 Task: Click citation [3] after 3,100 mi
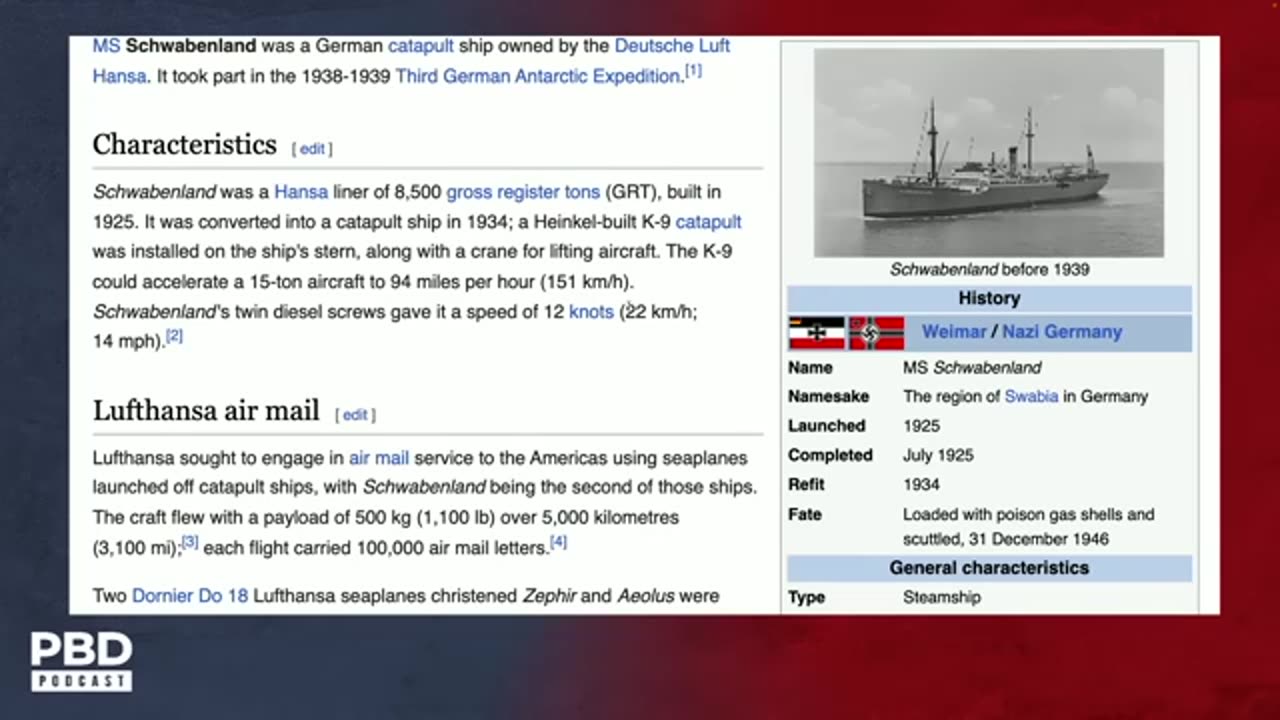tap(190, 543)
